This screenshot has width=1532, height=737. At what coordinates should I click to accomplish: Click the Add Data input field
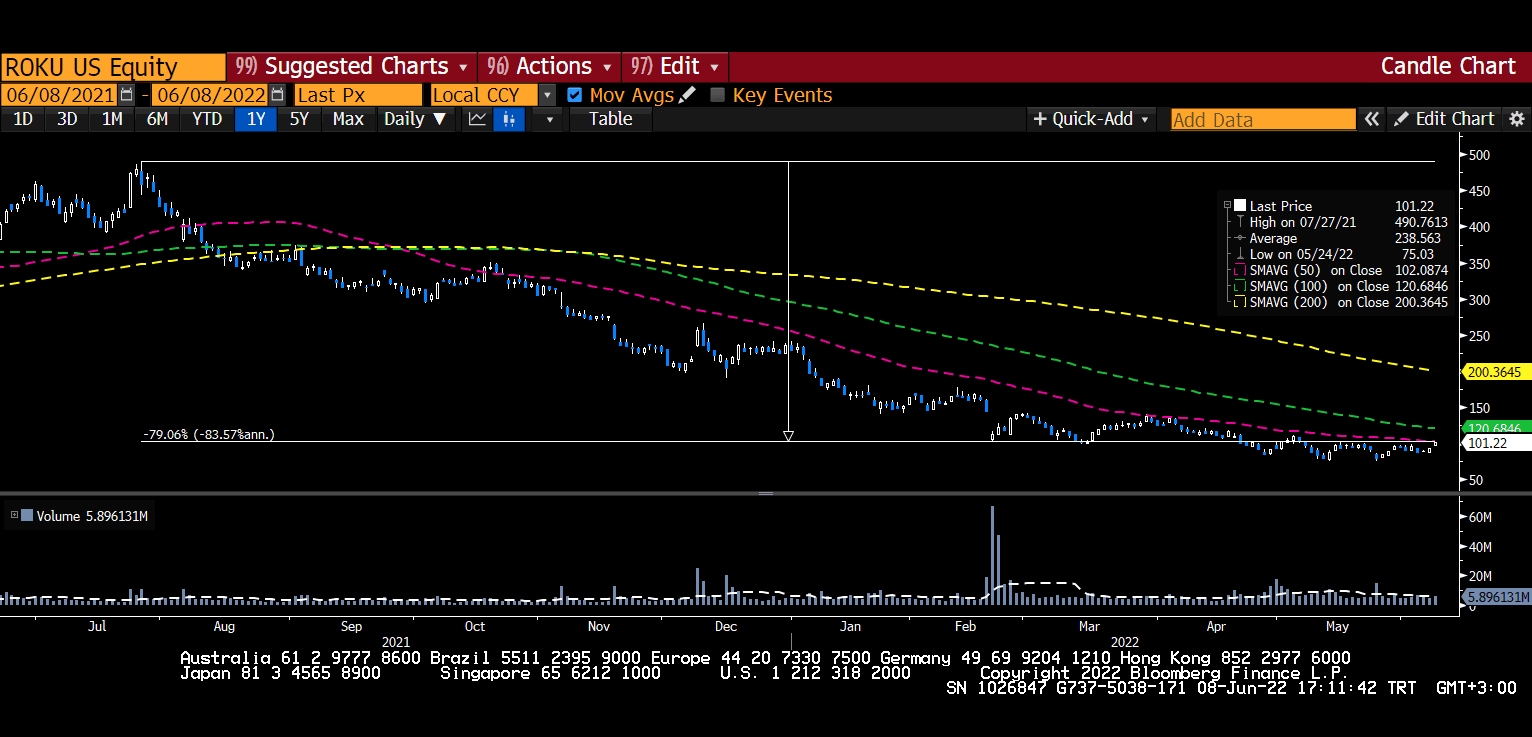pyautogui.click(x=1263, y=119)
